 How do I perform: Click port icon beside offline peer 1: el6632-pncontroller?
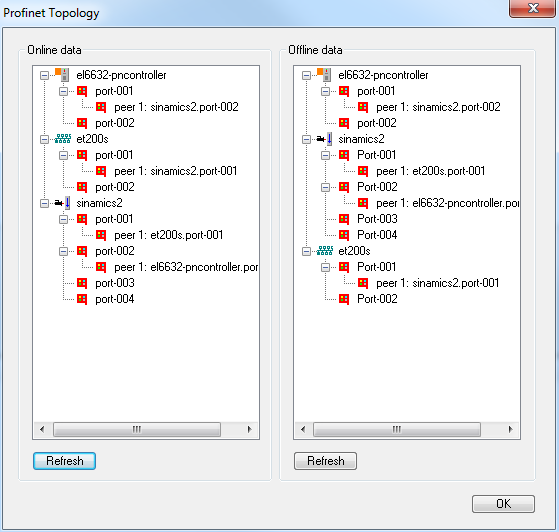(x=363, y=203)
